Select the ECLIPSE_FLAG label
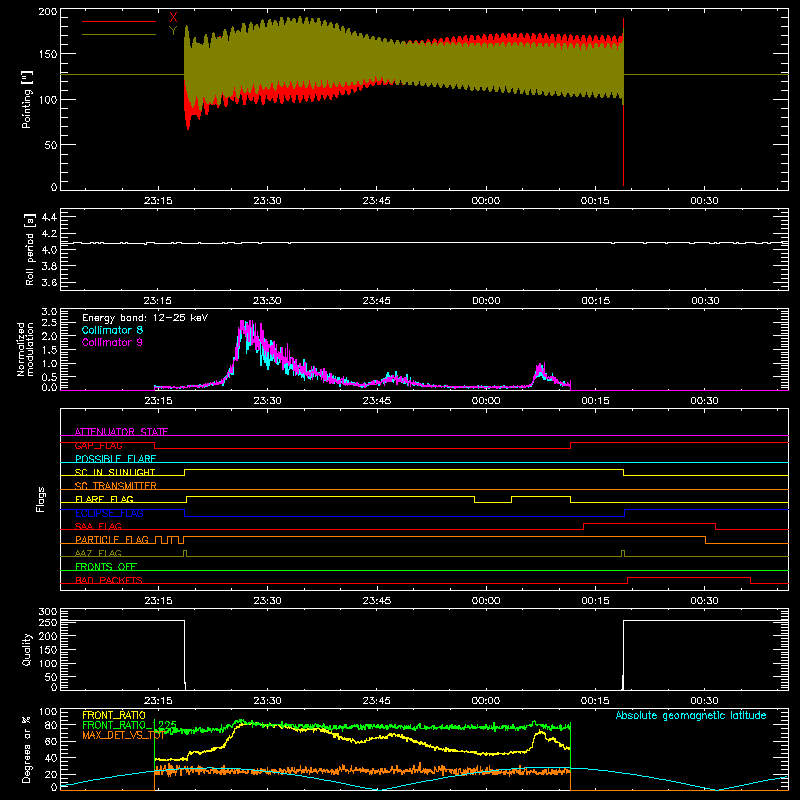Viewport: 800px width, 800px height. coord(109,513)
